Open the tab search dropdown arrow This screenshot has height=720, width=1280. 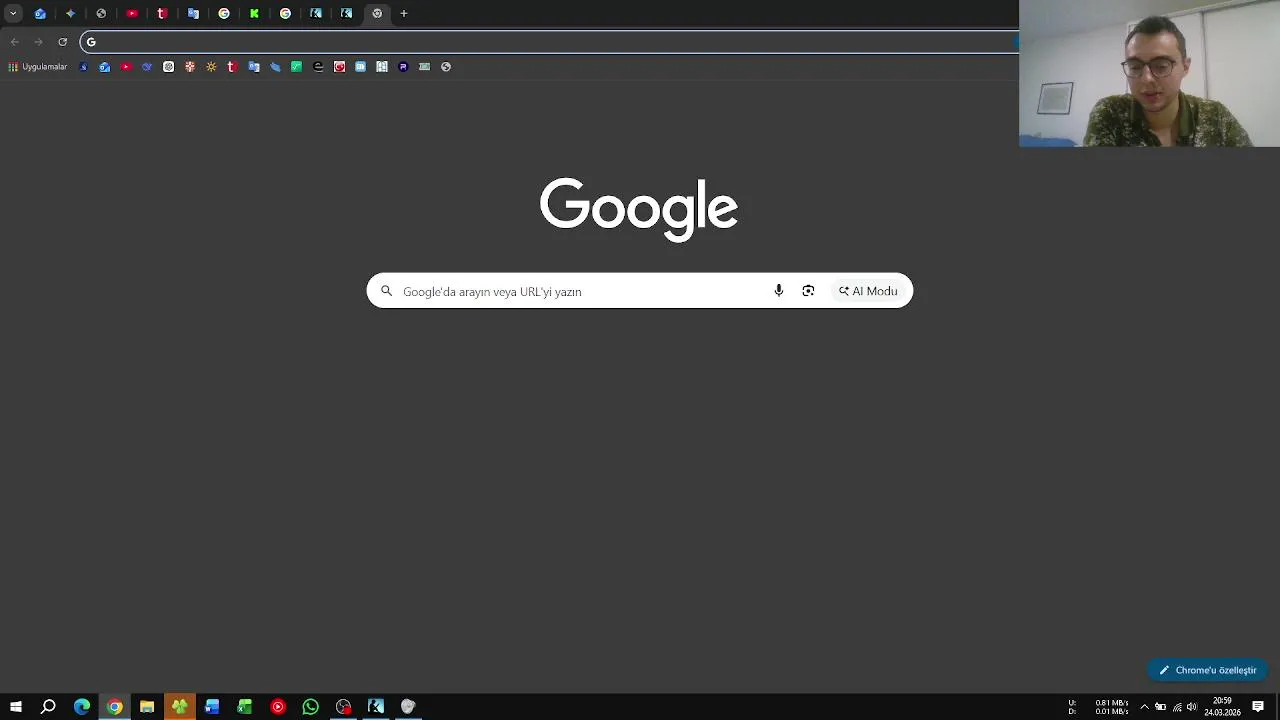tap(13, 14)
